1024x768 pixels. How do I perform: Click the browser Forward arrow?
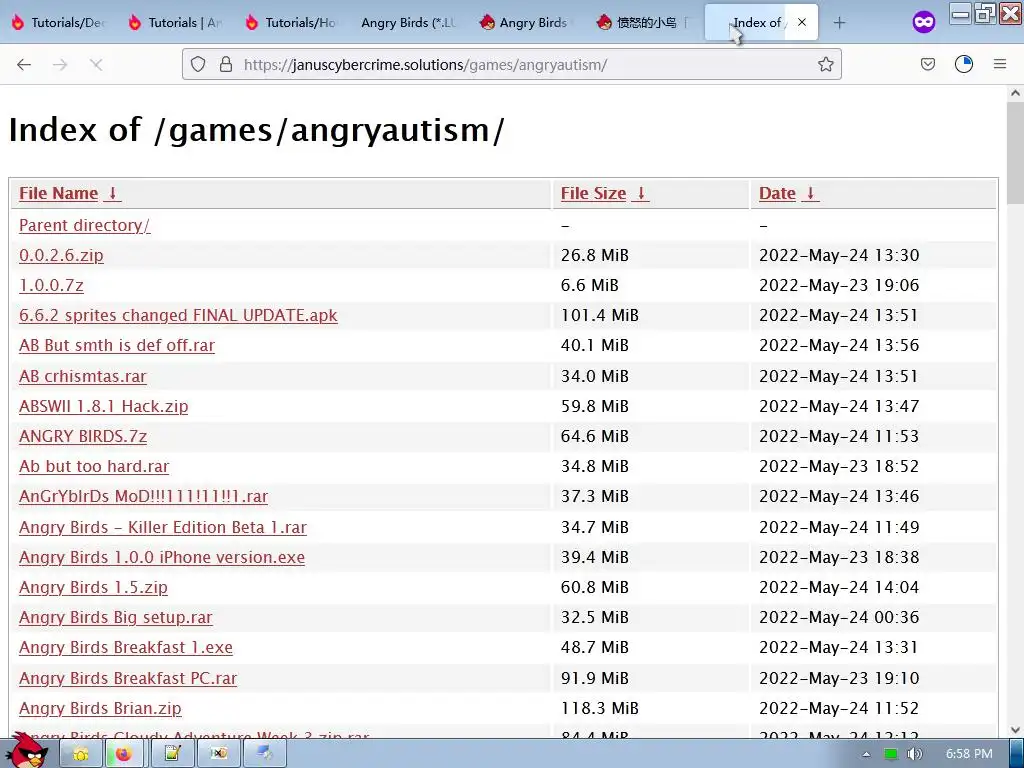click(60, 64)
